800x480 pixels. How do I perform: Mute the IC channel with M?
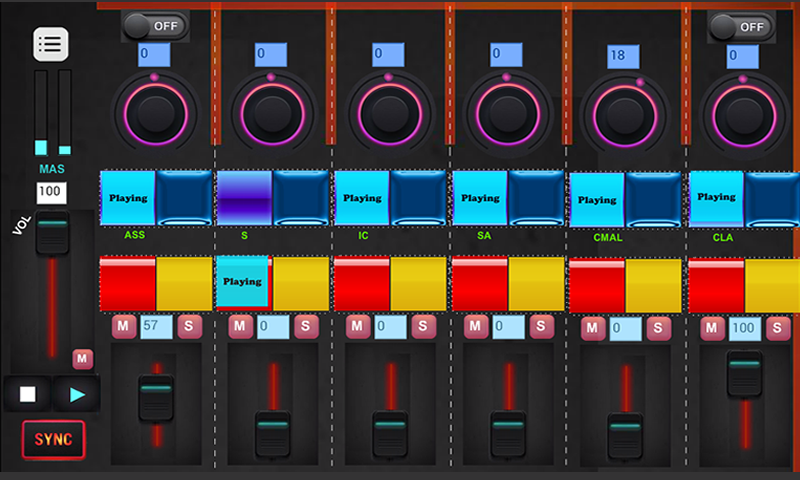click(x=358, y=326)
